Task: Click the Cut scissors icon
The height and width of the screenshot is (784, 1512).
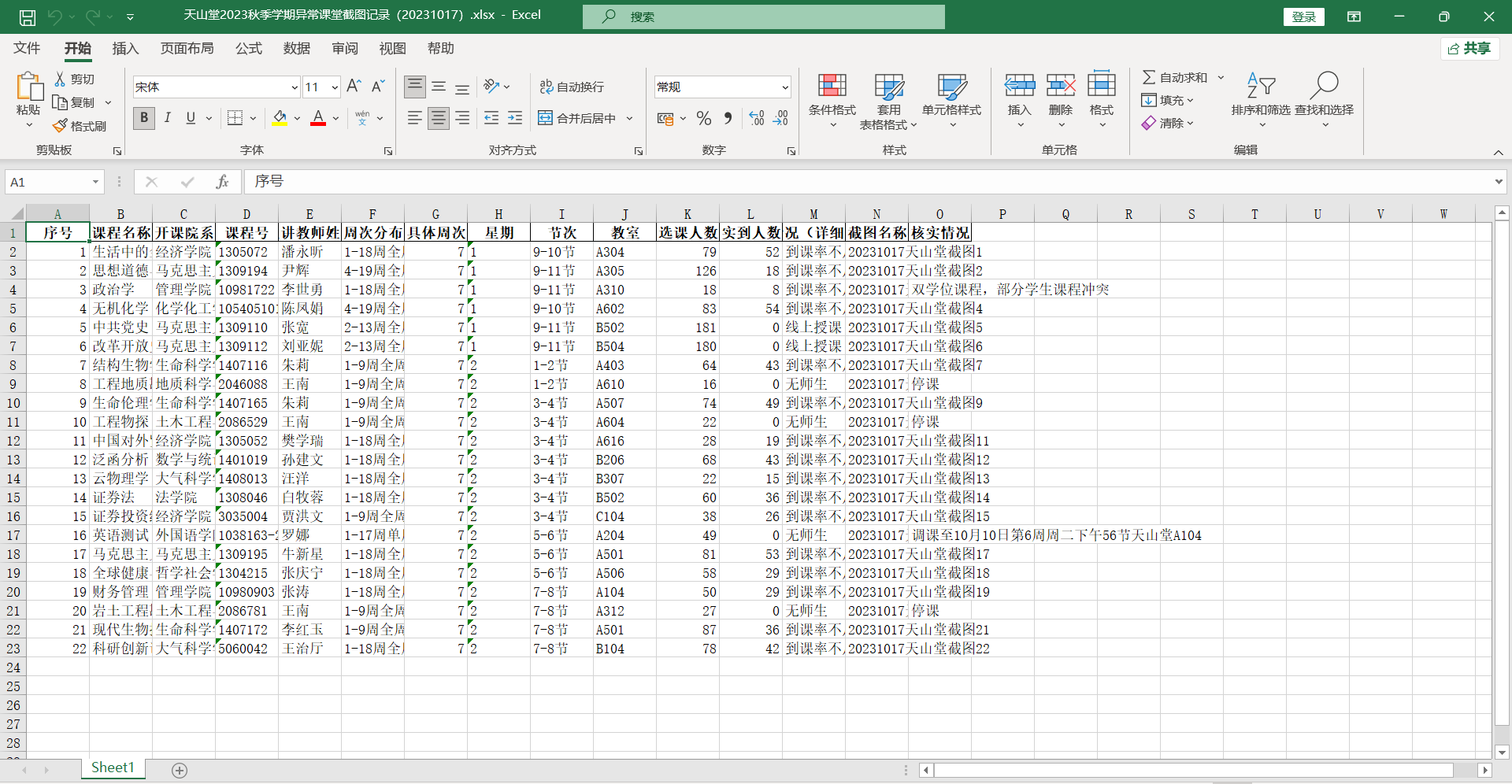Action: click(x=60, y=79)
